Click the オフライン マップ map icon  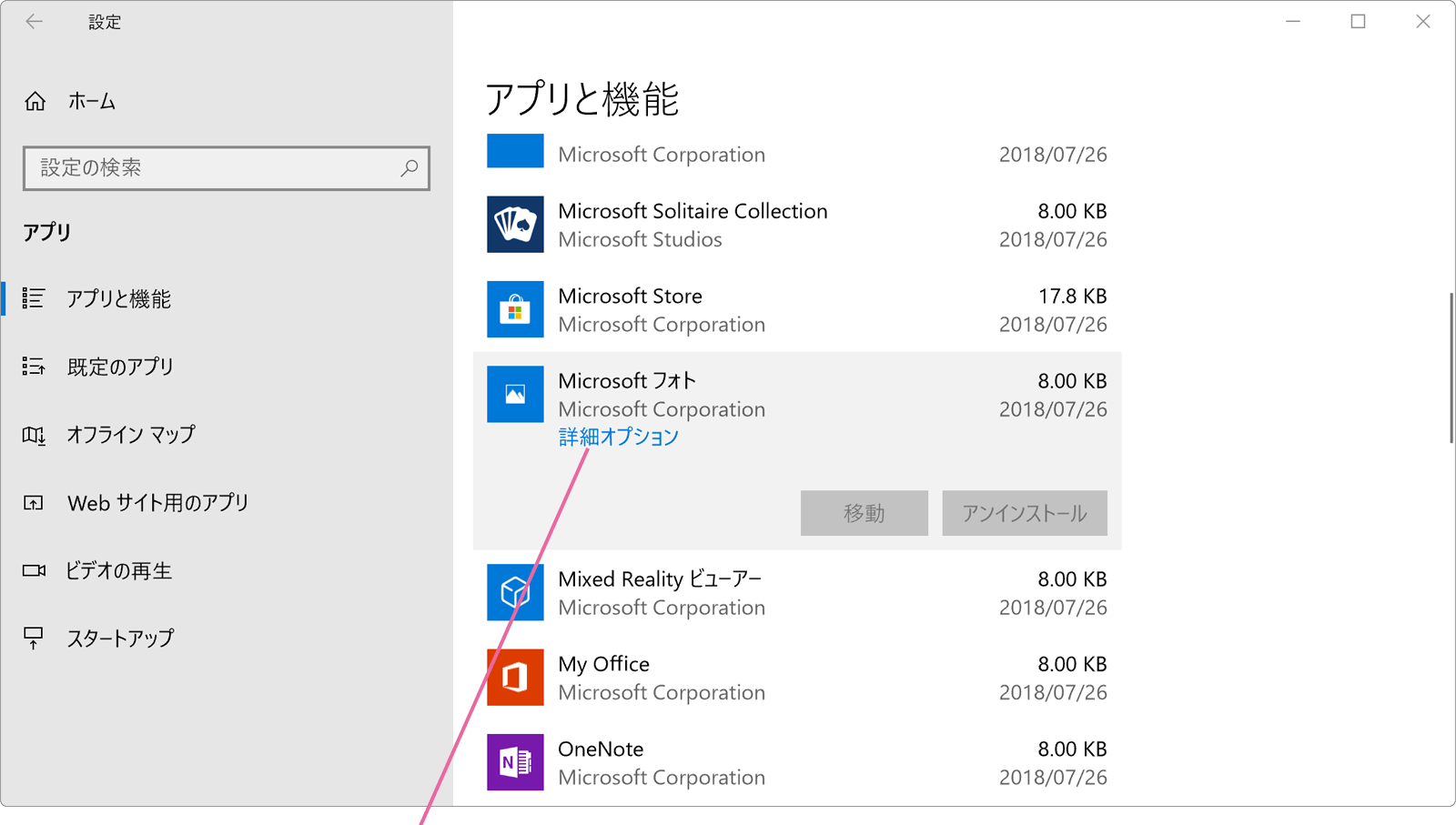point(34,435)
